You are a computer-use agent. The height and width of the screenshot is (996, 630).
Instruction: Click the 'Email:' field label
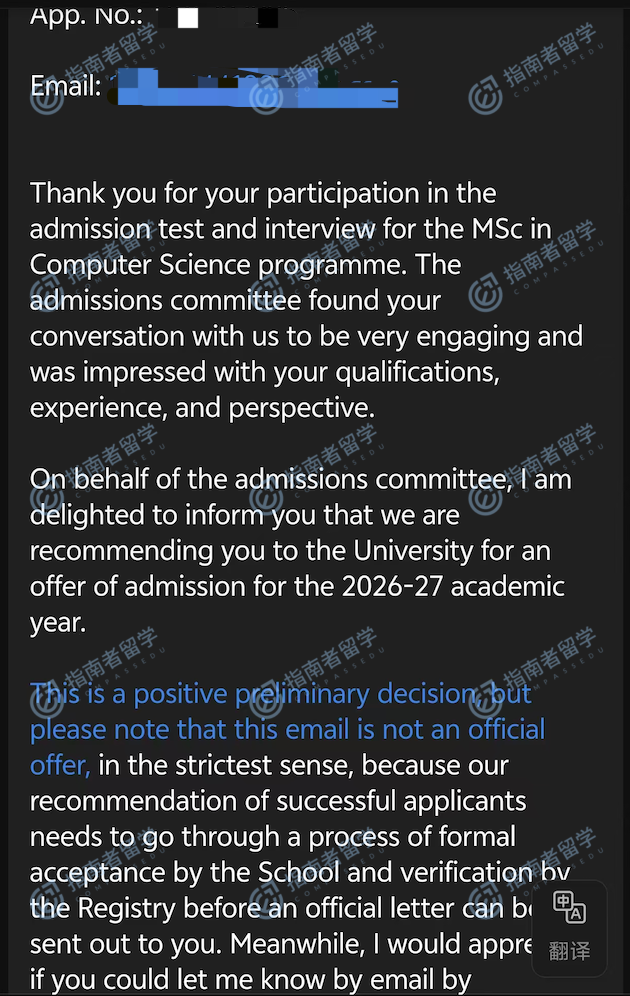[x=66, y=87]
